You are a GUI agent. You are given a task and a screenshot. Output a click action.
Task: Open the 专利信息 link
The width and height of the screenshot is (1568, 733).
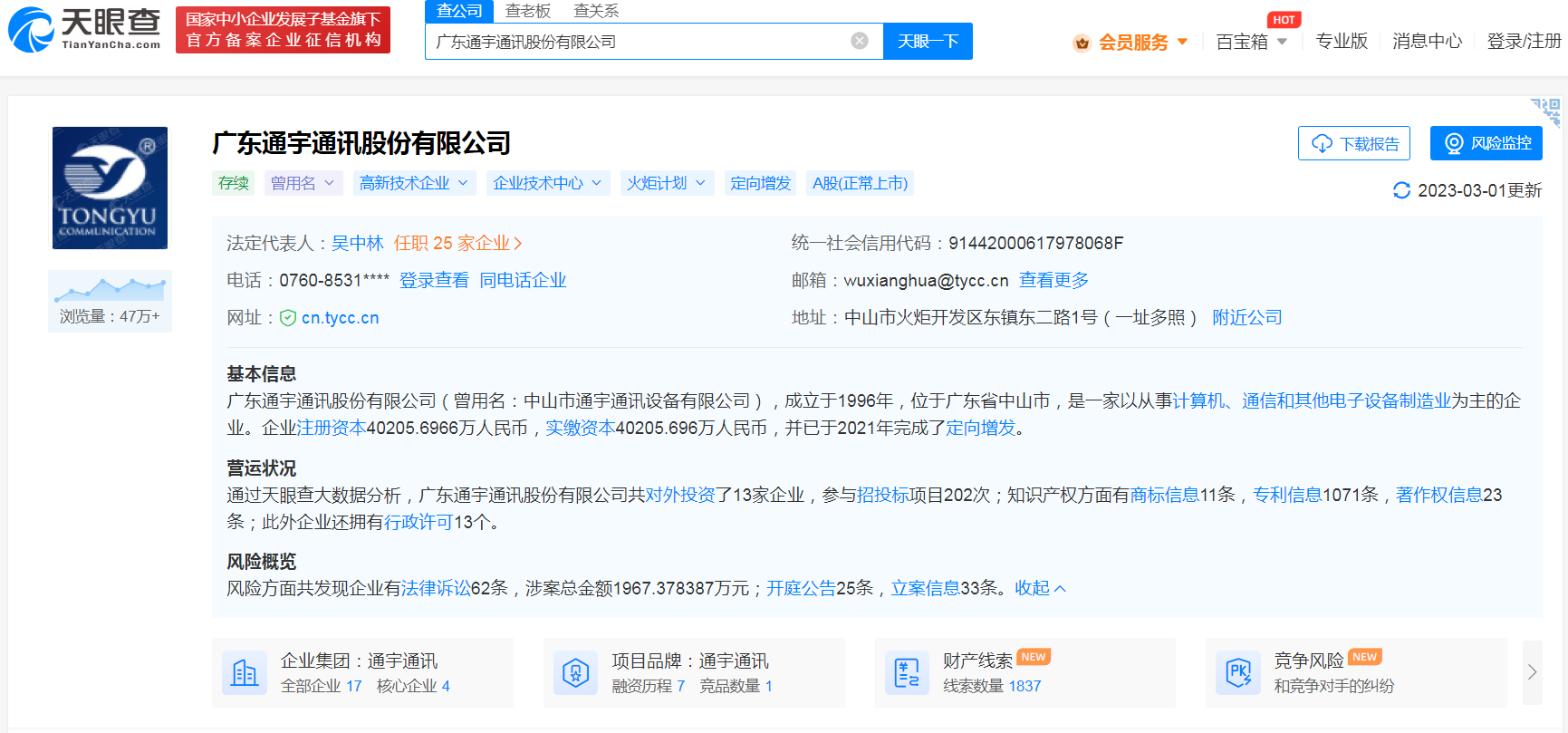pos(1288,495)
